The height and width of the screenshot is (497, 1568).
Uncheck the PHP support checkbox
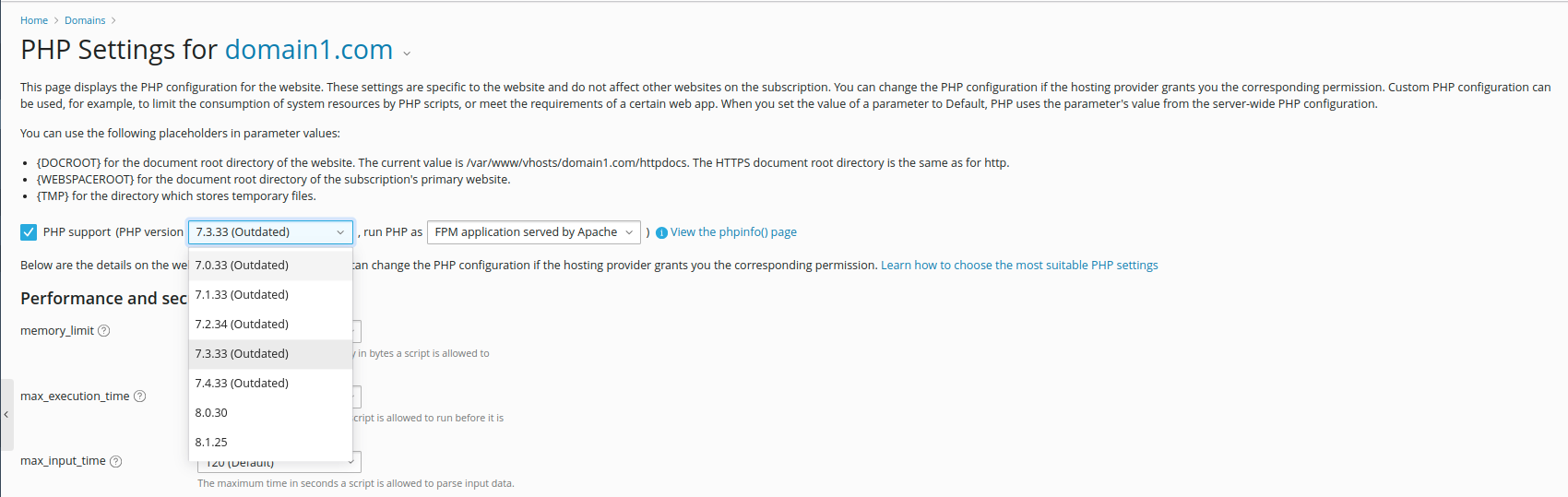point(29,232)
